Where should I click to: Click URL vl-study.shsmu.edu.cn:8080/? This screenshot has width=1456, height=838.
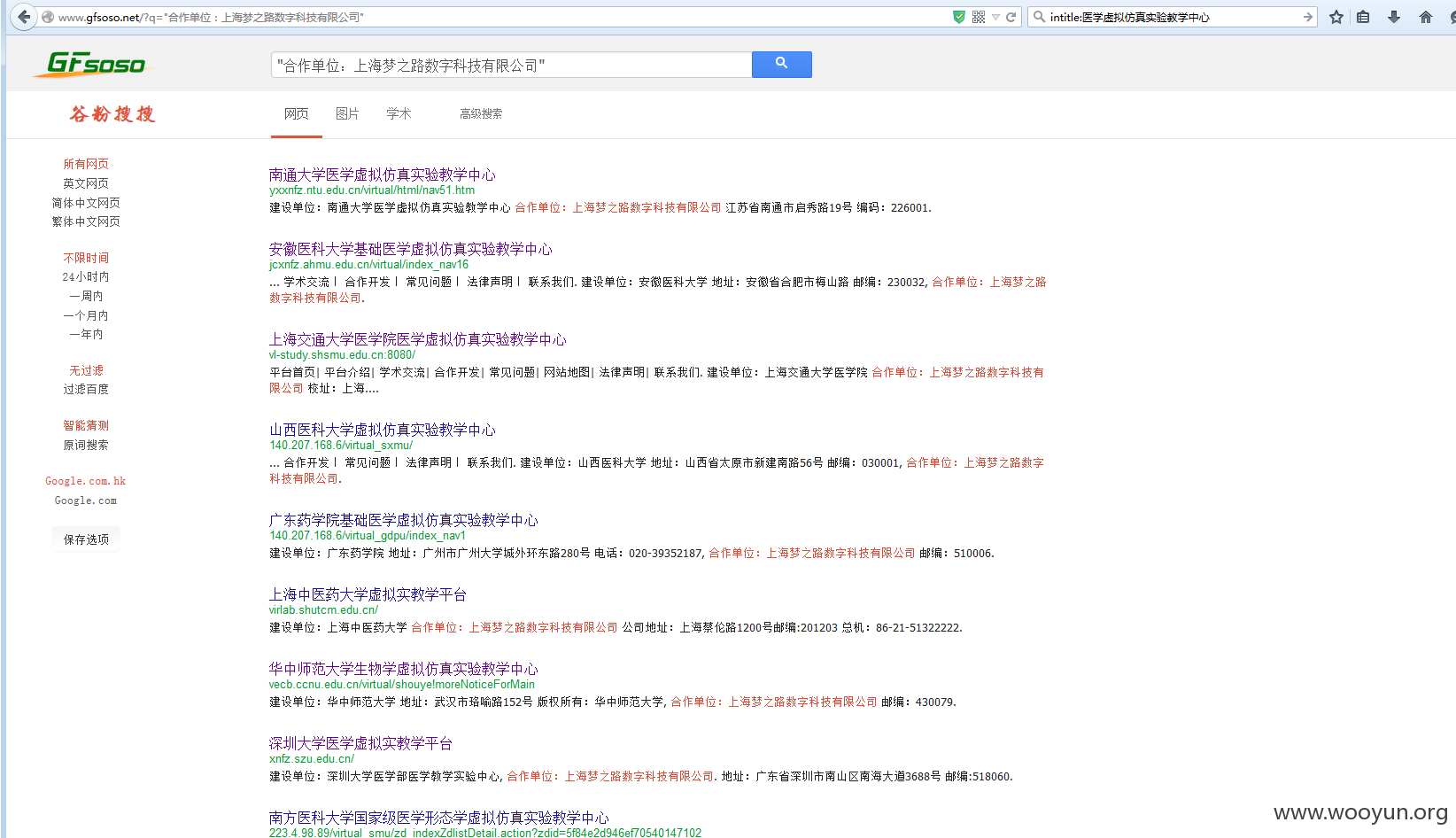(342, 354)
